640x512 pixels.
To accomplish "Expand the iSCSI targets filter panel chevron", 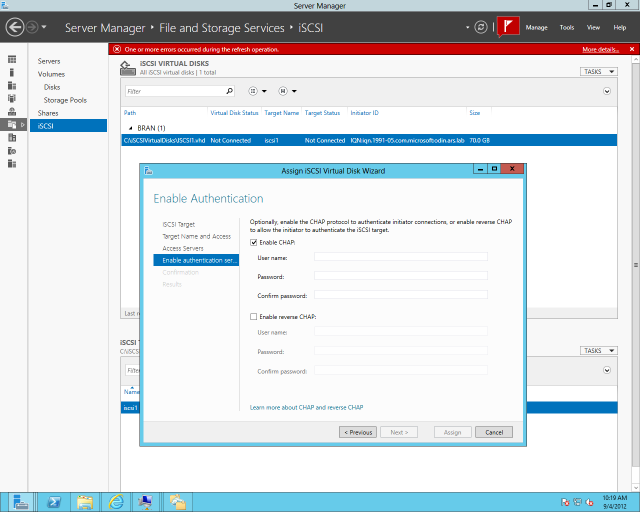I will coord(607,370).
